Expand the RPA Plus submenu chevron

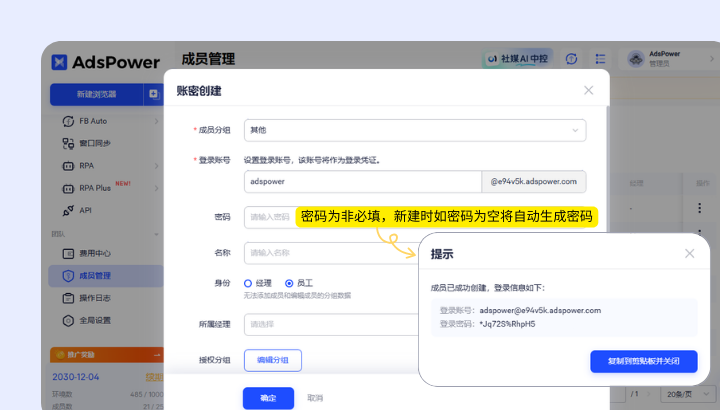[x=156, y=188]
